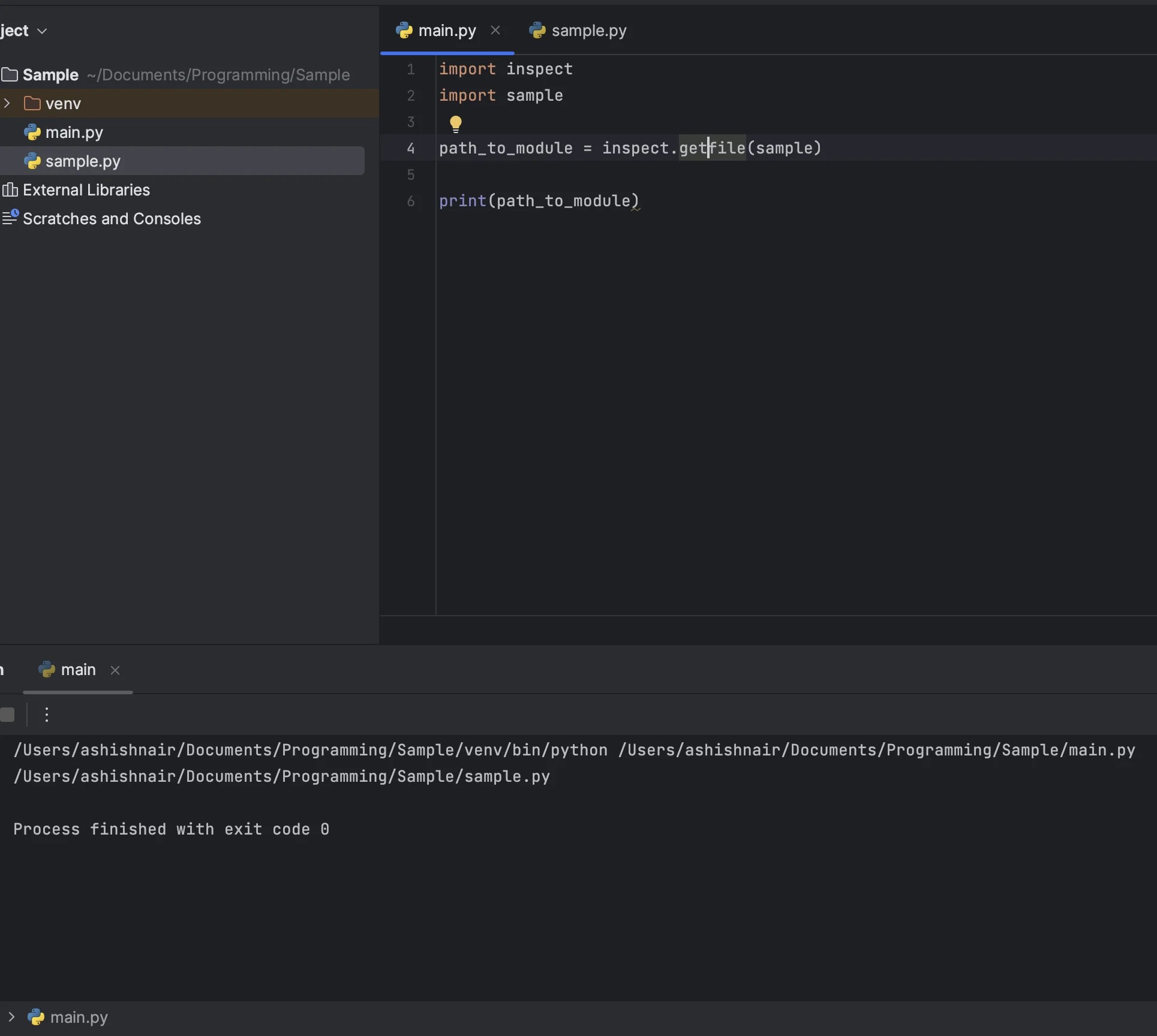Click the Sample project folder icon
The height and width of the screenshot is (1036, 1157).
pyautogui.click(x=10, y=74)
